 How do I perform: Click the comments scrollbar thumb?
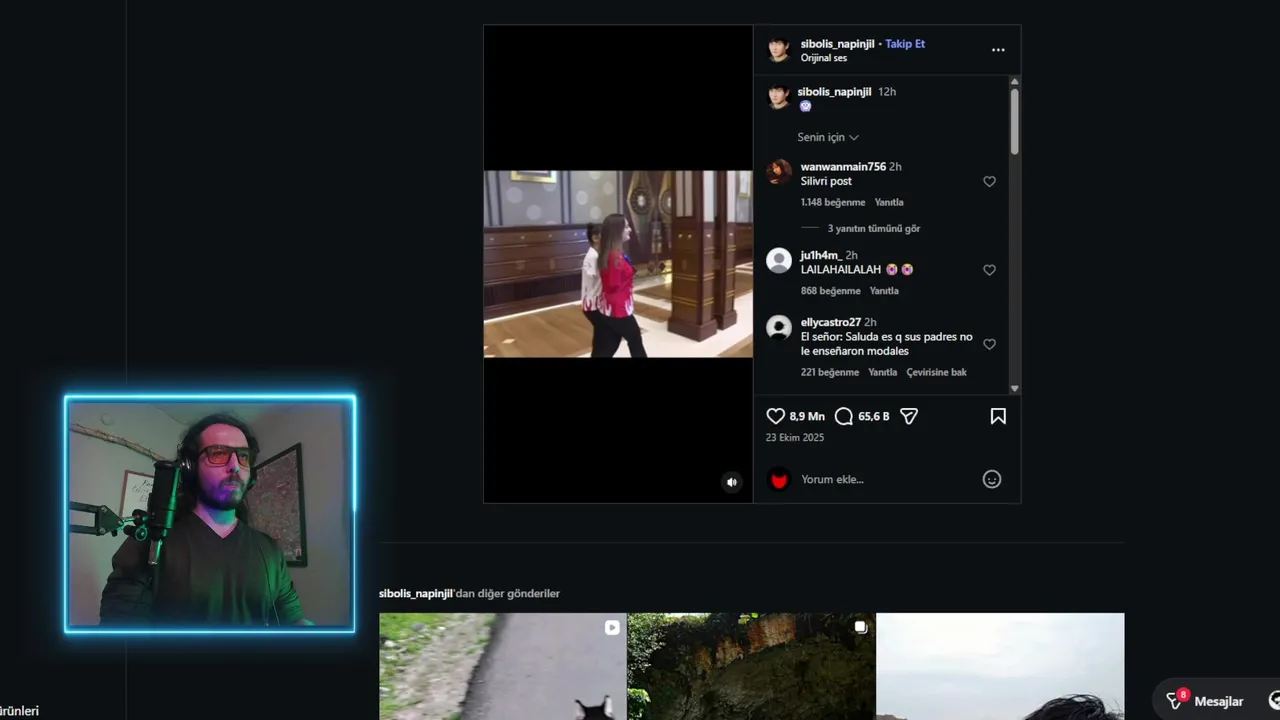[x=1014, y=121]
